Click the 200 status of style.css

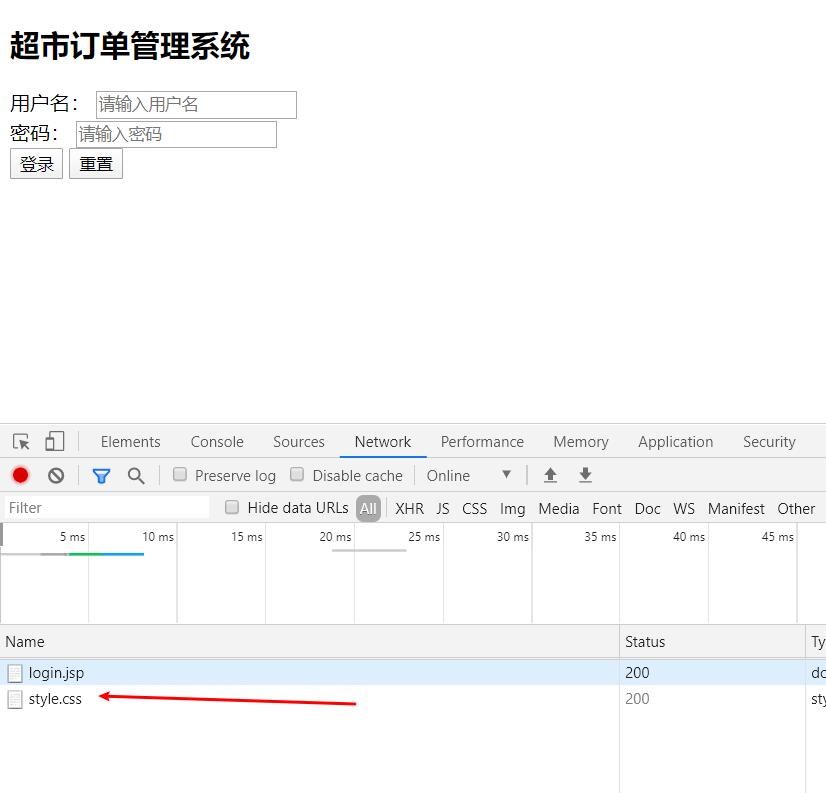[x=637, y=699]
